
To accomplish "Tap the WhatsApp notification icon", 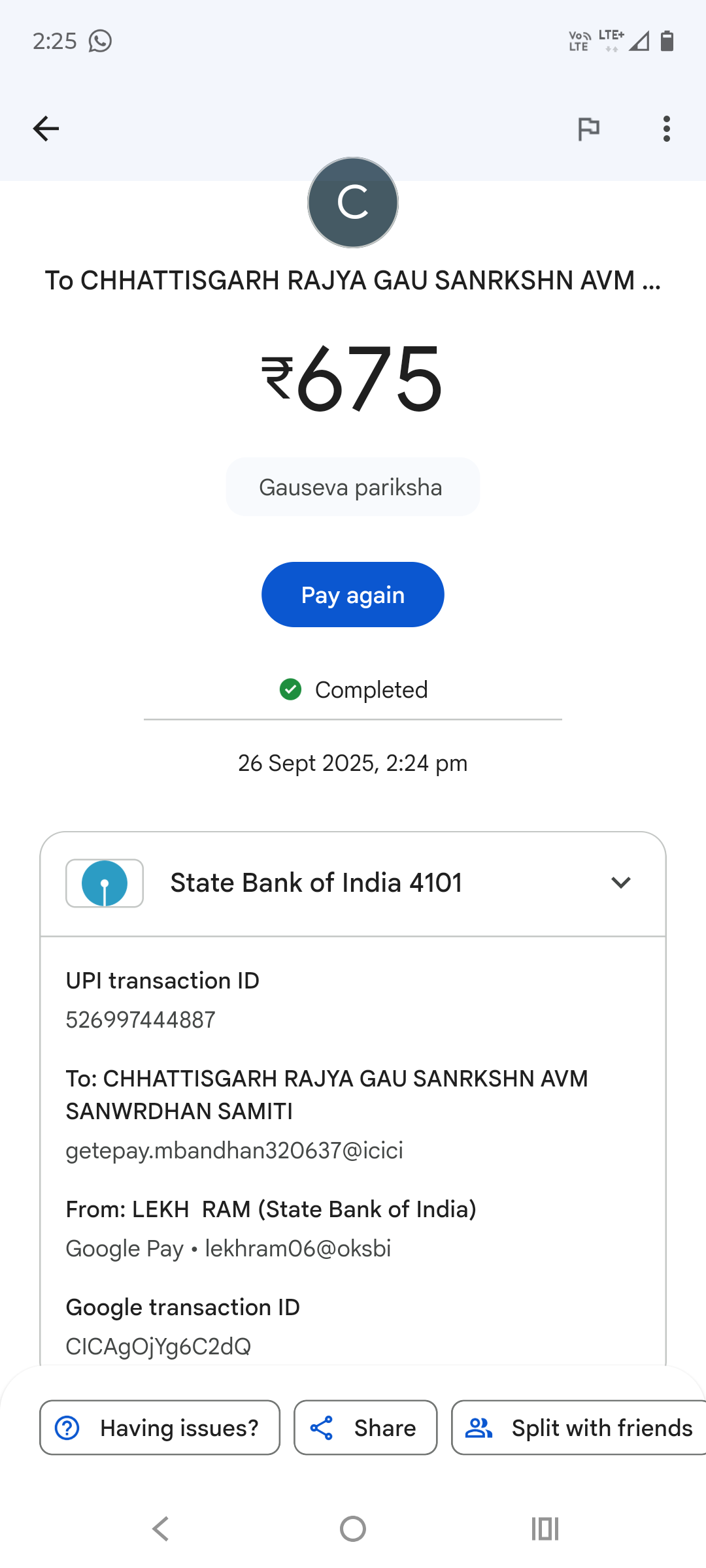I will pyautogui.click(x=100, y=41).
